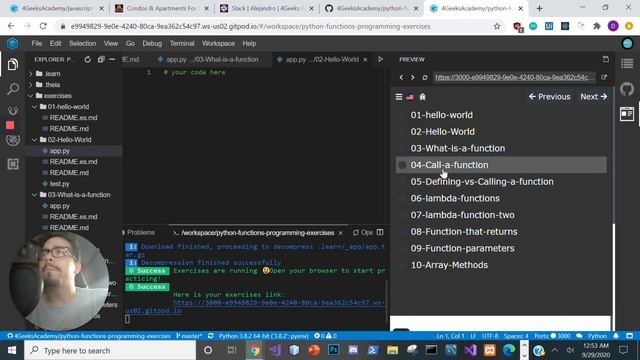Screen dimensions: 640x360
Task: Open exercise 08-Function-that-returns
Action: point(464,232)
